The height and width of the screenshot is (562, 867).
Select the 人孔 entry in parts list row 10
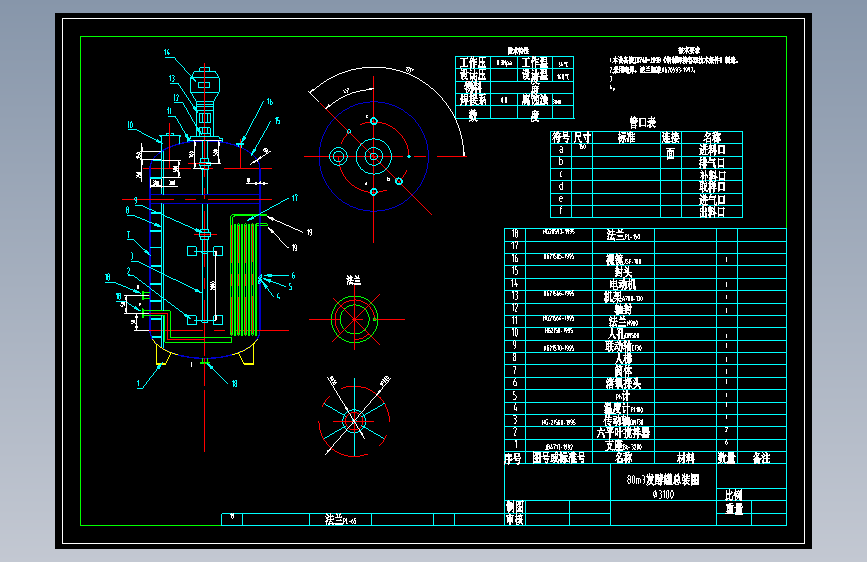click(623, 334)
